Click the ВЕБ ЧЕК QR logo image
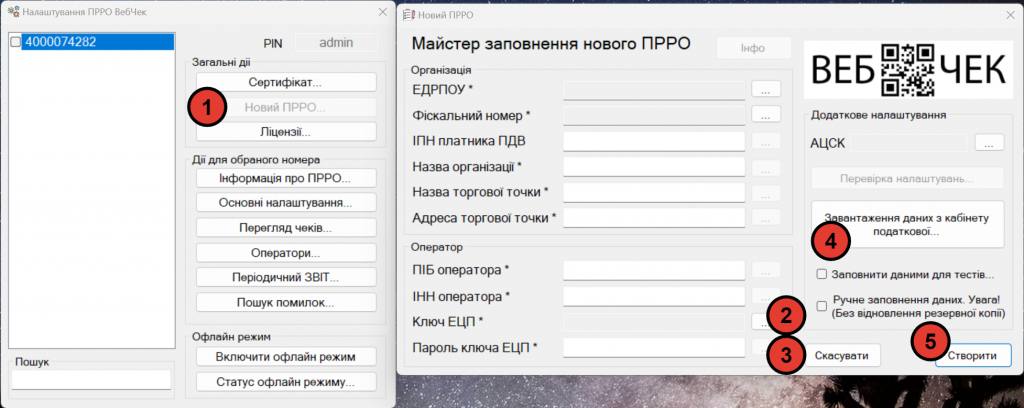The image size is (1024, 408). 907,69
